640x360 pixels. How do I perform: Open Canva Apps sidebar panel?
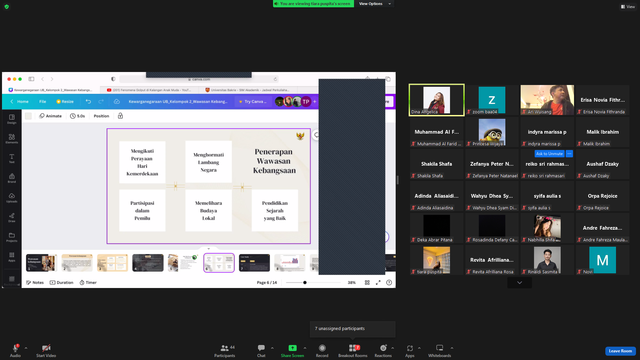tap(11, 257)
